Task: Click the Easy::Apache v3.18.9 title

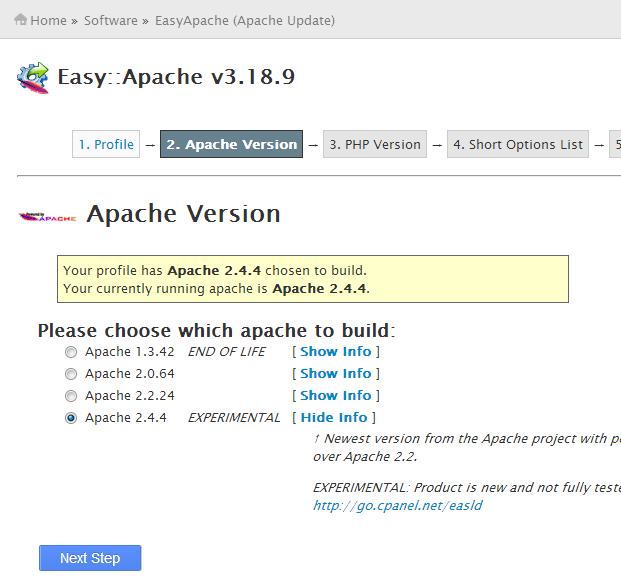Action: (x=176, y=77)
